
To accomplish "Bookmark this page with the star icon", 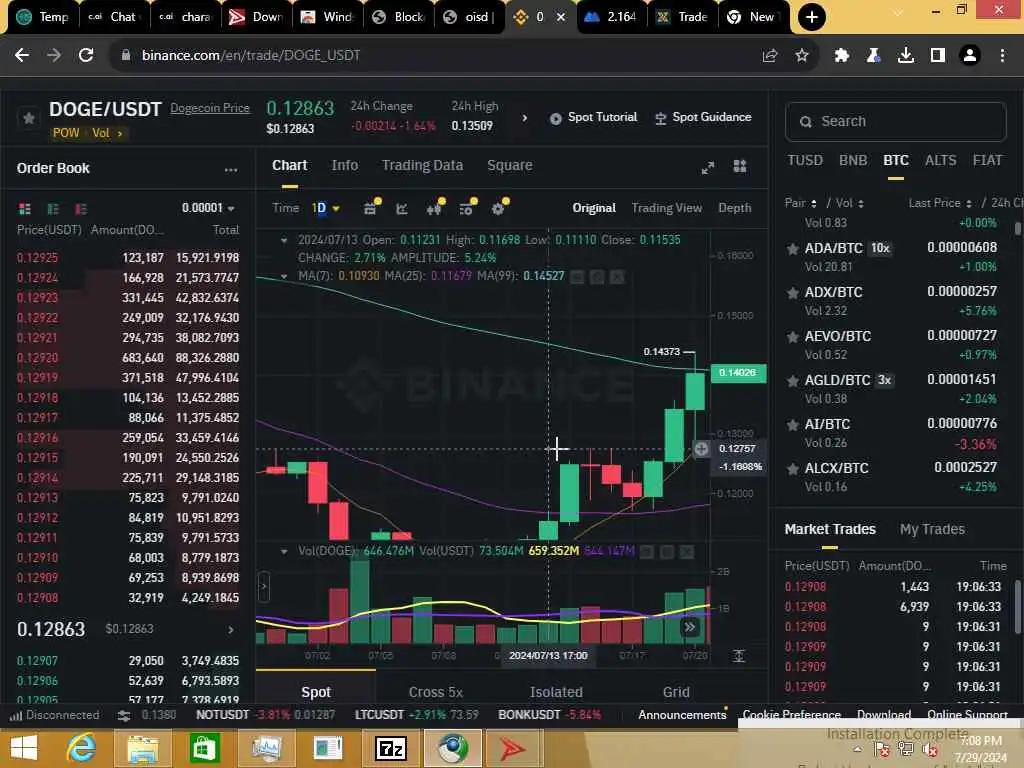I will click(x=802, y=56).
